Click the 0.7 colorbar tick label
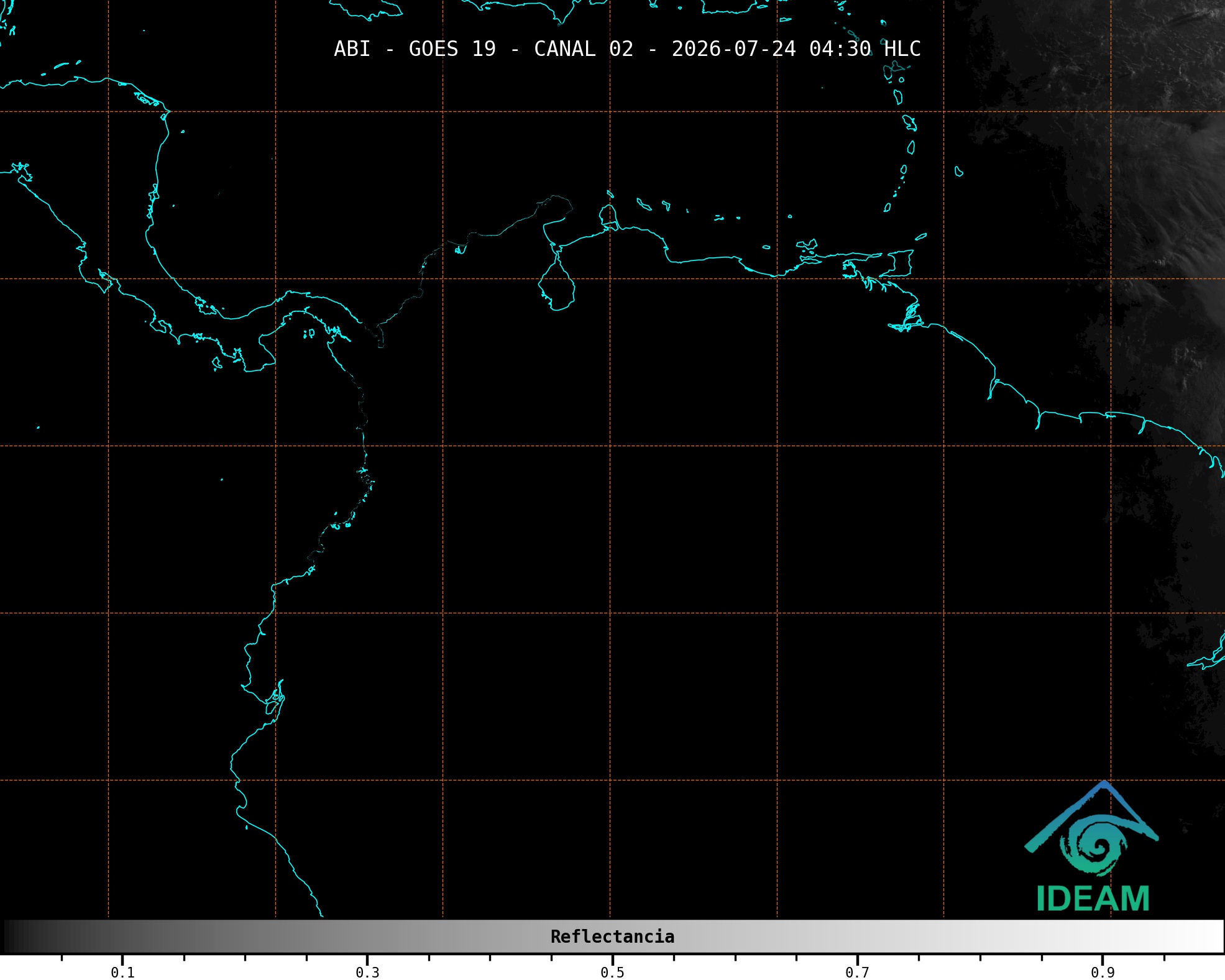This screenshot has width=1225, height=980. coord(857,973)
